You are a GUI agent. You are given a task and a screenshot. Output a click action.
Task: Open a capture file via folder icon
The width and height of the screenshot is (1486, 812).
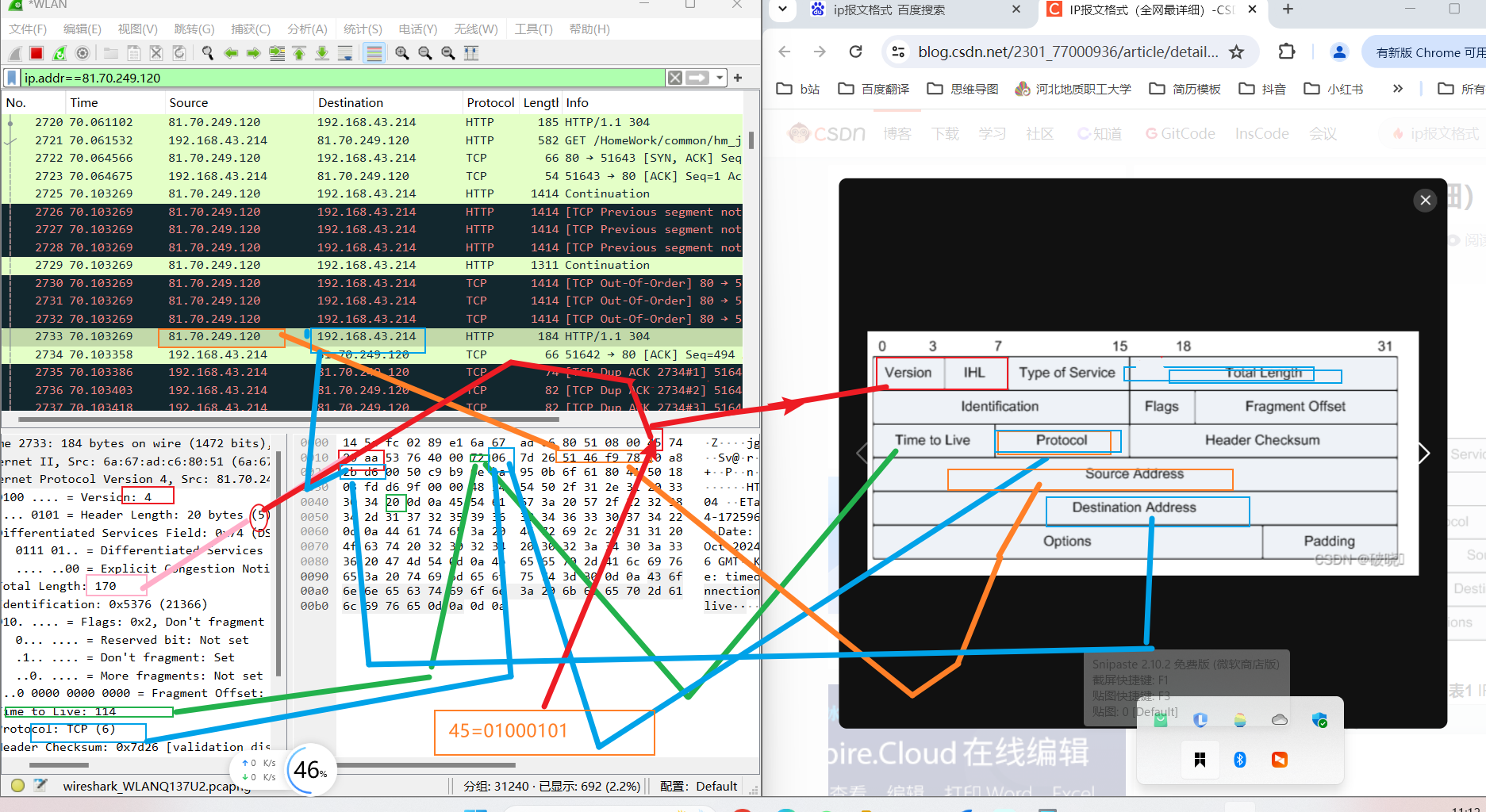pyautogui.click(x=111, y=53)
